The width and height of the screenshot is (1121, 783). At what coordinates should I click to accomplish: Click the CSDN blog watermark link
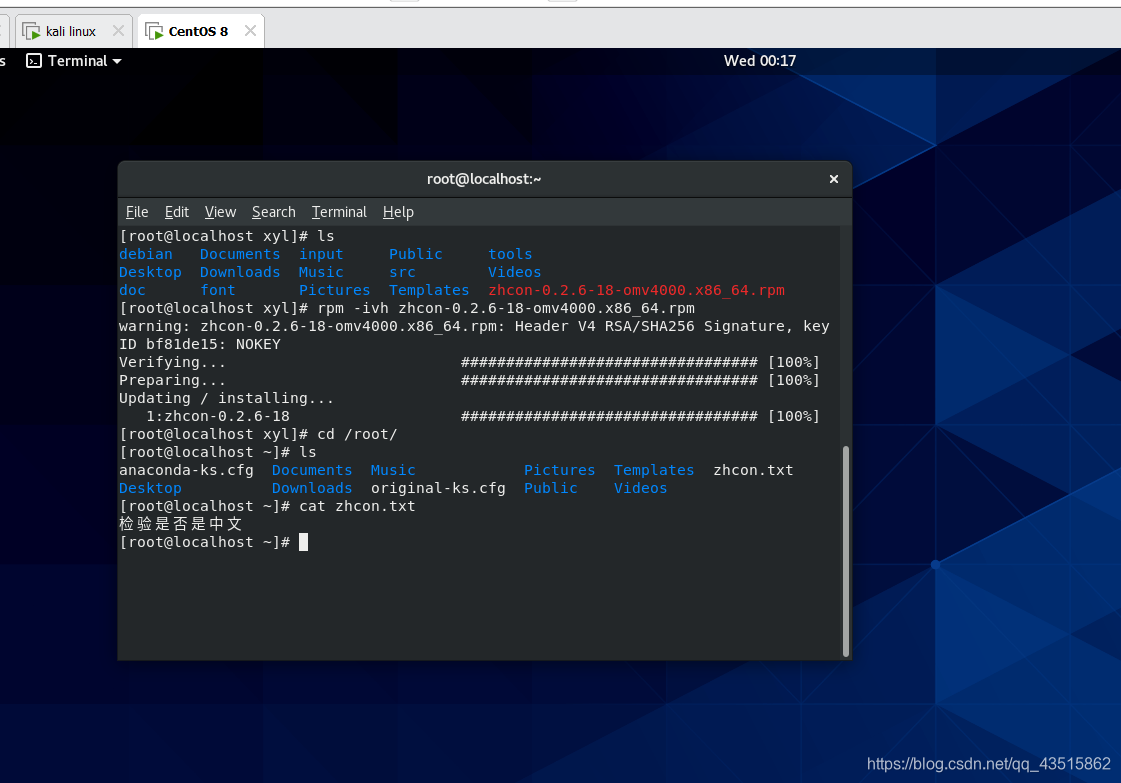tap(988, 763)
